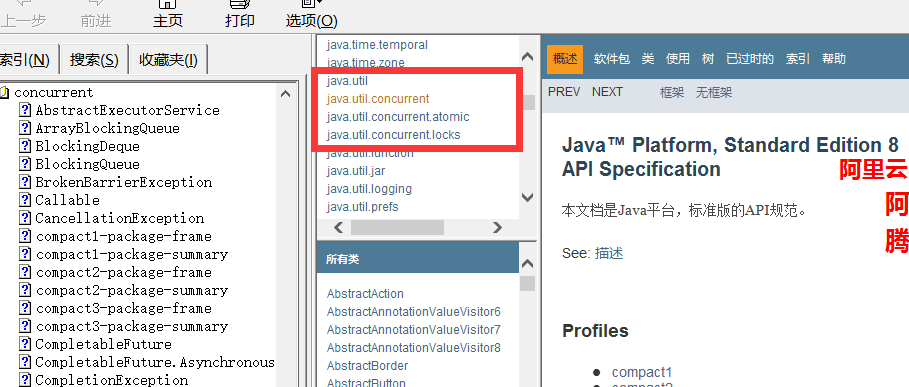This screenshot has height=387, width=909.
Task: Open java.time.temporal package link
Action: (x=377, y=45)
